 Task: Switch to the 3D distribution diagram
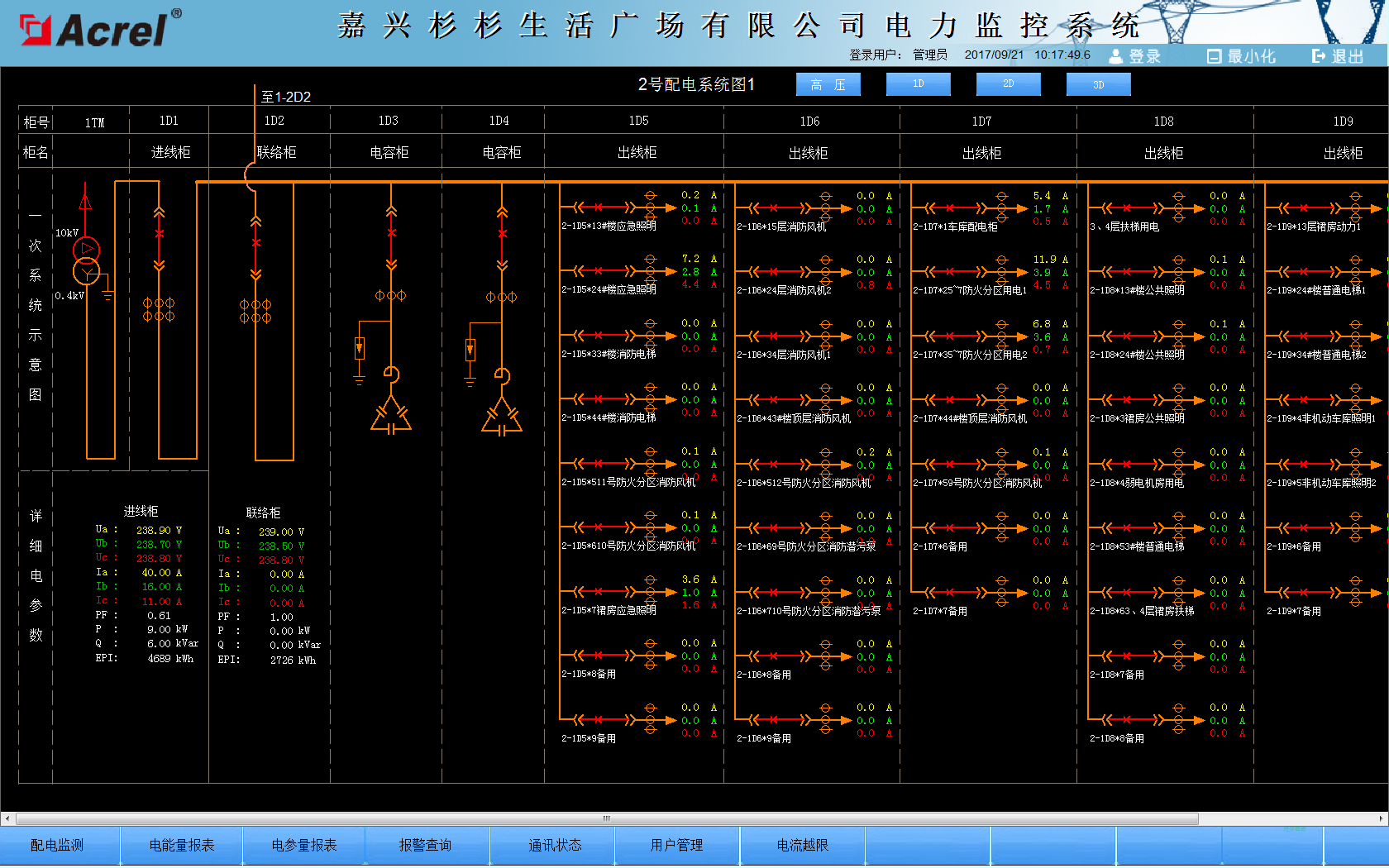pos(1098,84)
